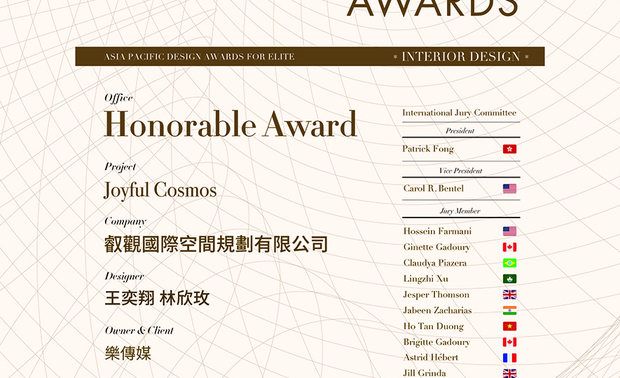Click the Brazil flag beside Claudya Piazera
Image resolution: width=620 pixels, height=378 pixels.
tap(509, 263)
